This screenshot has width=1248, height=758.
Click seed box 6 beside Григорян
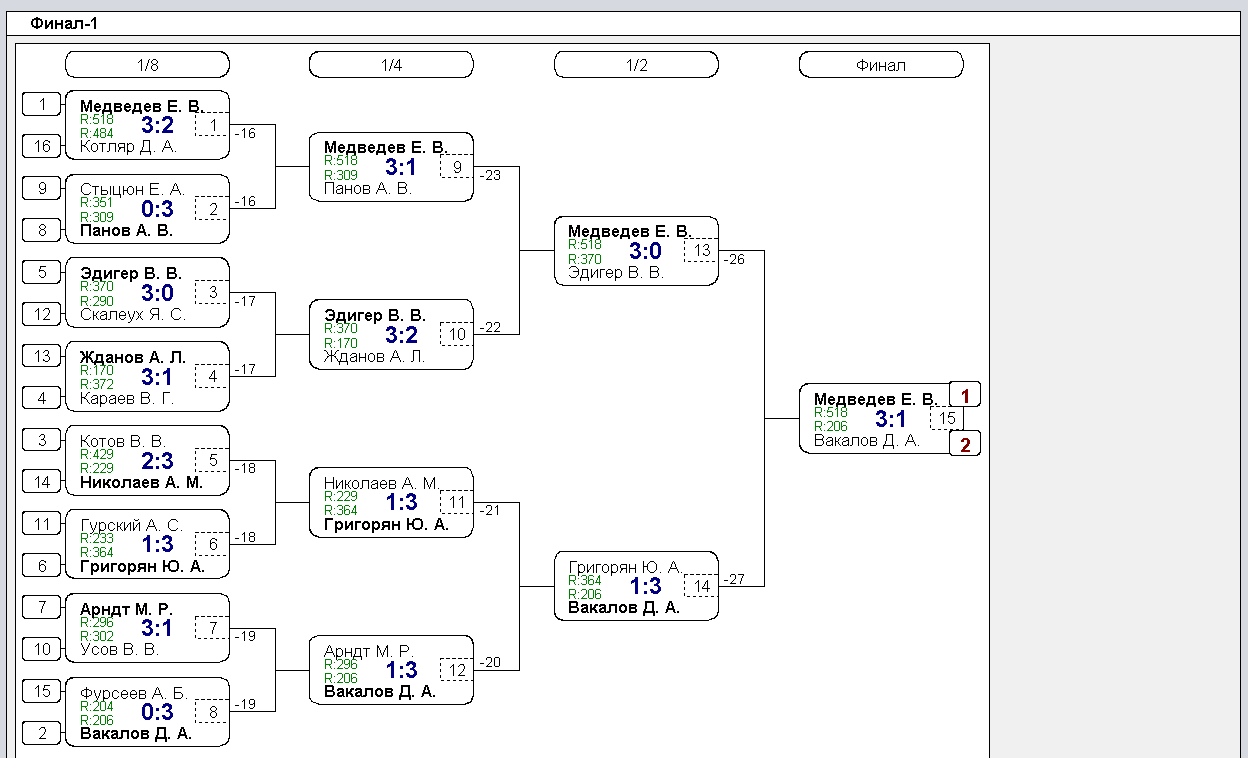(42, 566)
